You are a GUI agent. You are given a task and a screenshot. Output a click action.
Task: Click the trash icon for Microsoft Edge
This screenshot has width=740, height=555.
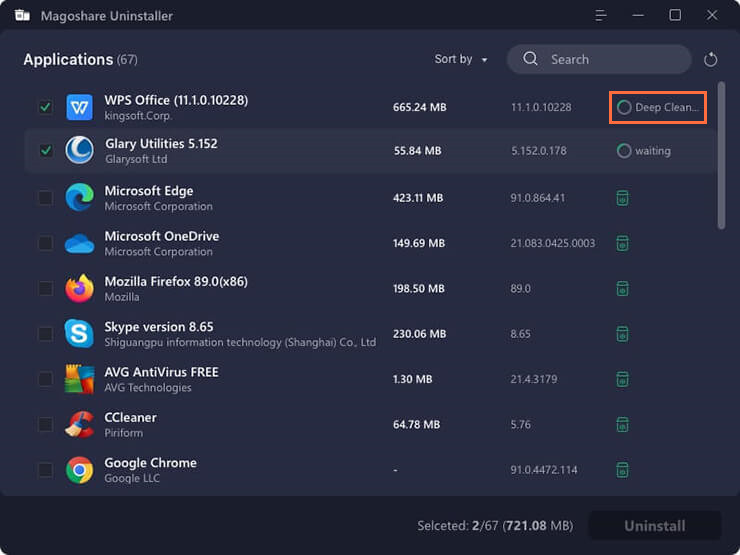(622, 198)
